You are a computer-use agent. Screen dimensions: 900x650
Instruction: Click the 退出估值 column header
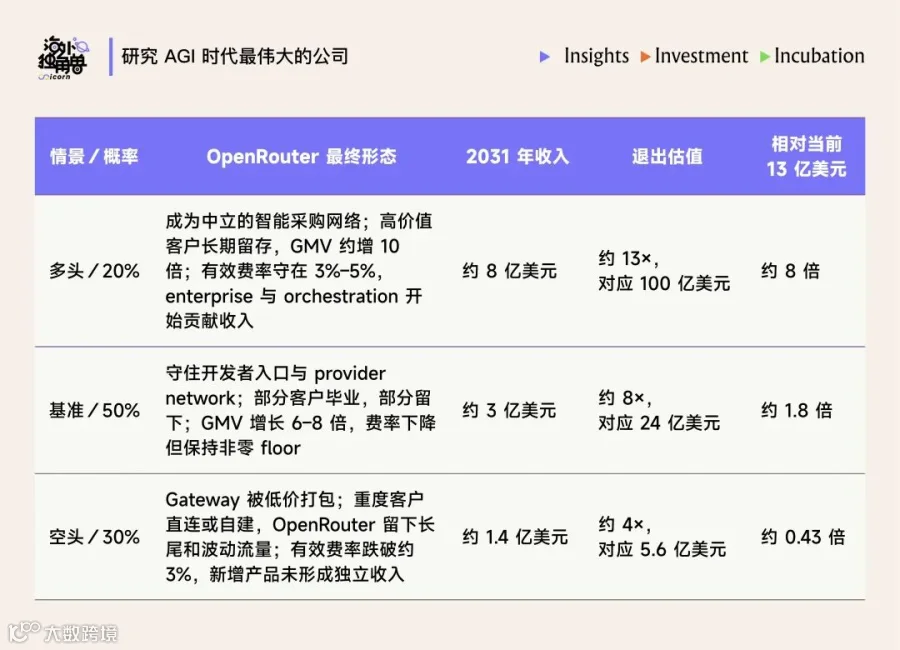click(x=667, y=156)
